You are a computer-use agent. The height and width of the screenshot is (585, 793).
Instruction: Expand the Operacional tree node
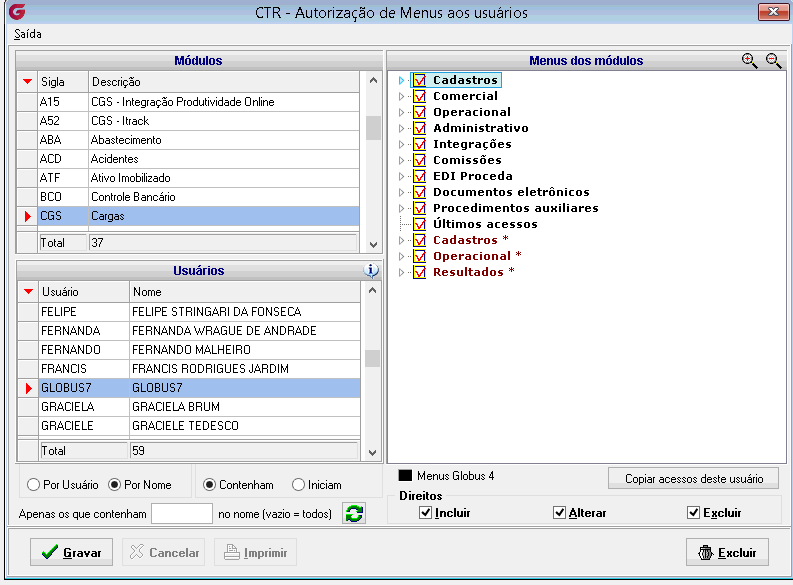coord(402,112)
